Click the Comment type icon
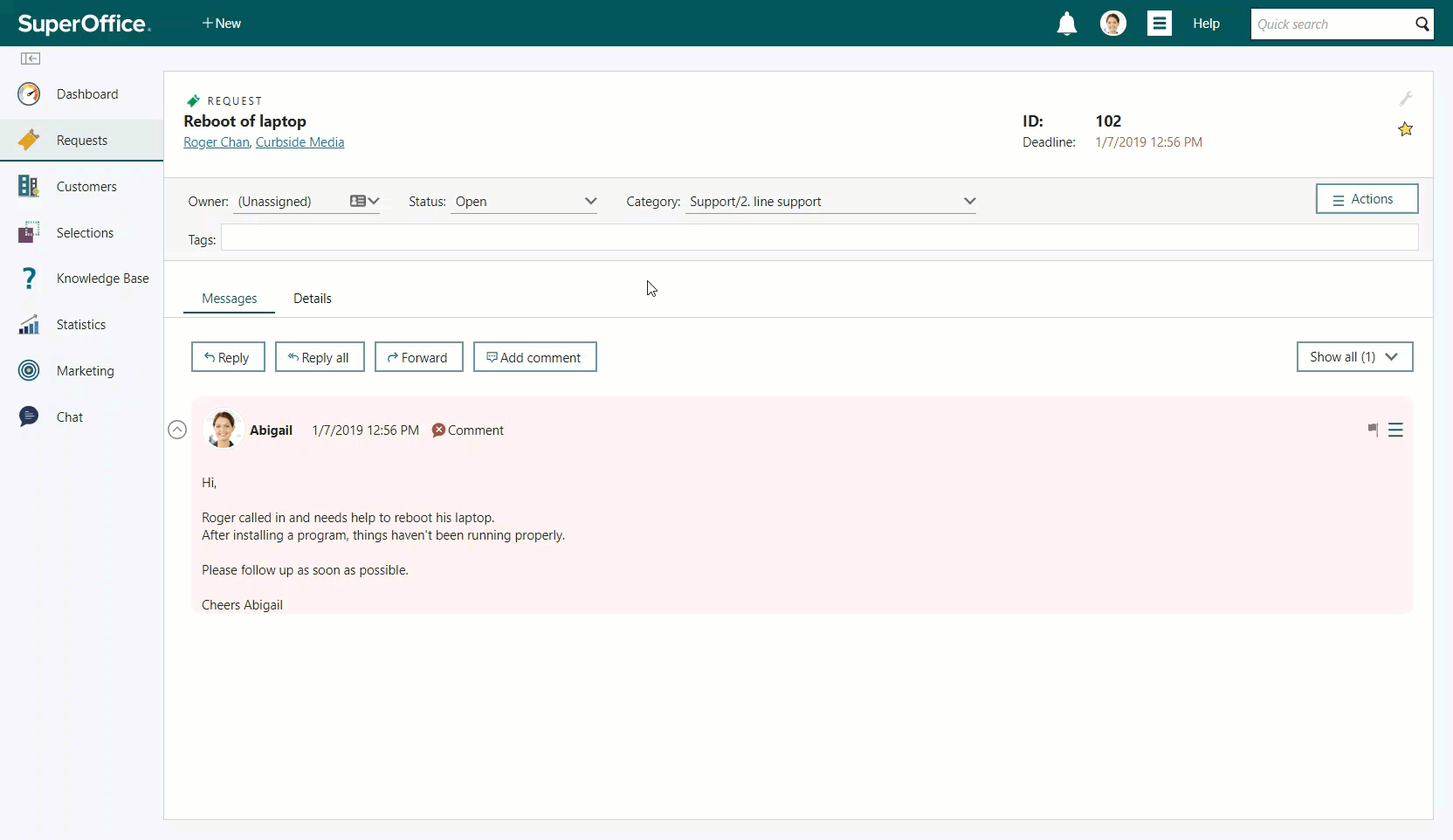The image size is (1453, 840). click(438, 430)
